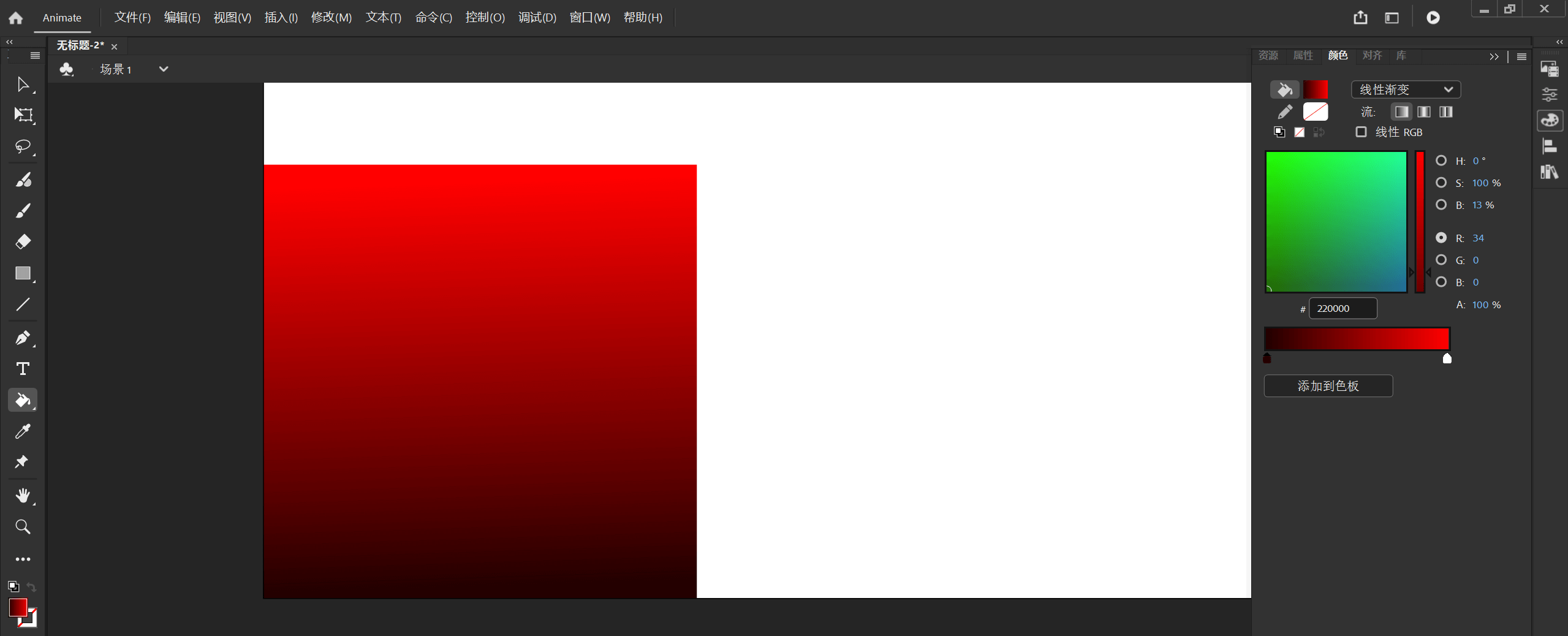The image size is (1568, 636).
Task: Click the Test Movie play button
Action: point(1433,18)
